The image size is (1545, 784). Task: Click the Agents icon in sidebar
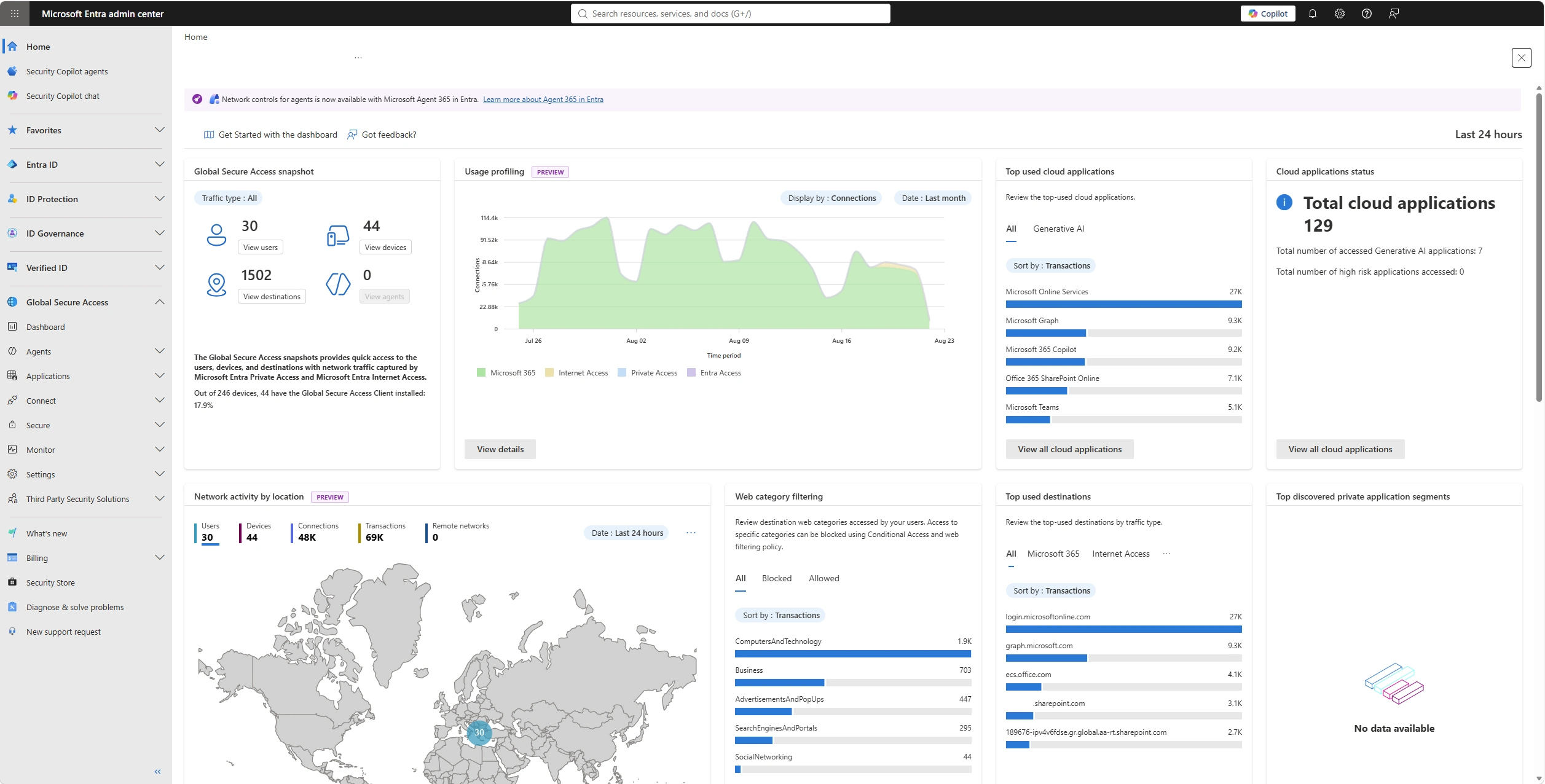coord(12,351)
